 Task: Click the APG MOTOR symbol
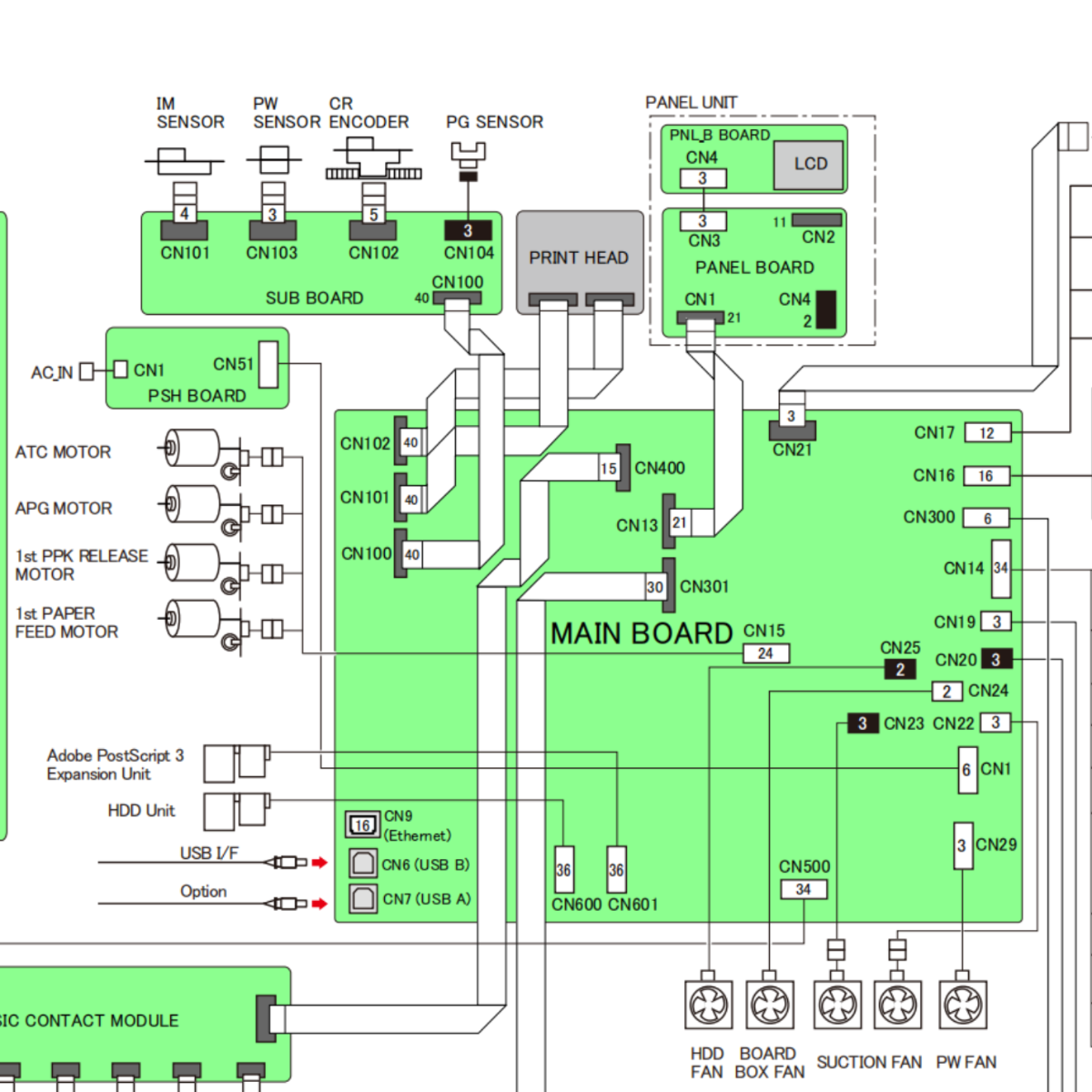[x=202, y=511]
